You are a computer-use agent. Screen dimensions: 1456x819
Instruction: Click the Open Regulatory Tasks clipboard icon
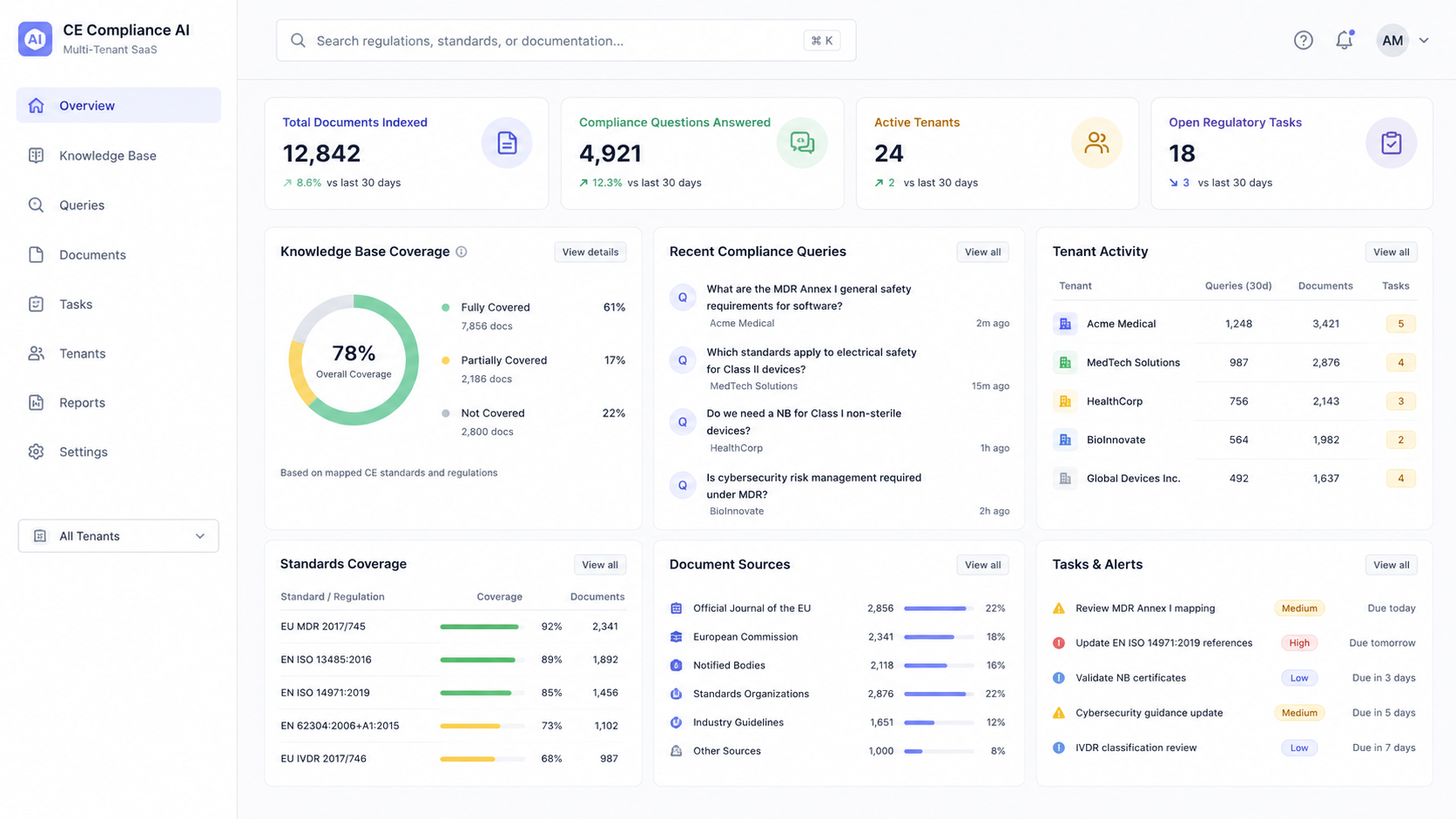point(1391,143)
